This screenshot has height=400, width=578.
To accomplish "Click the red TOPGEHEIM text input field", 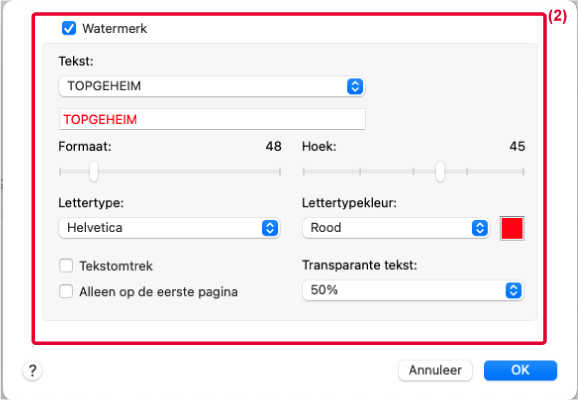I will pos(212,119).
